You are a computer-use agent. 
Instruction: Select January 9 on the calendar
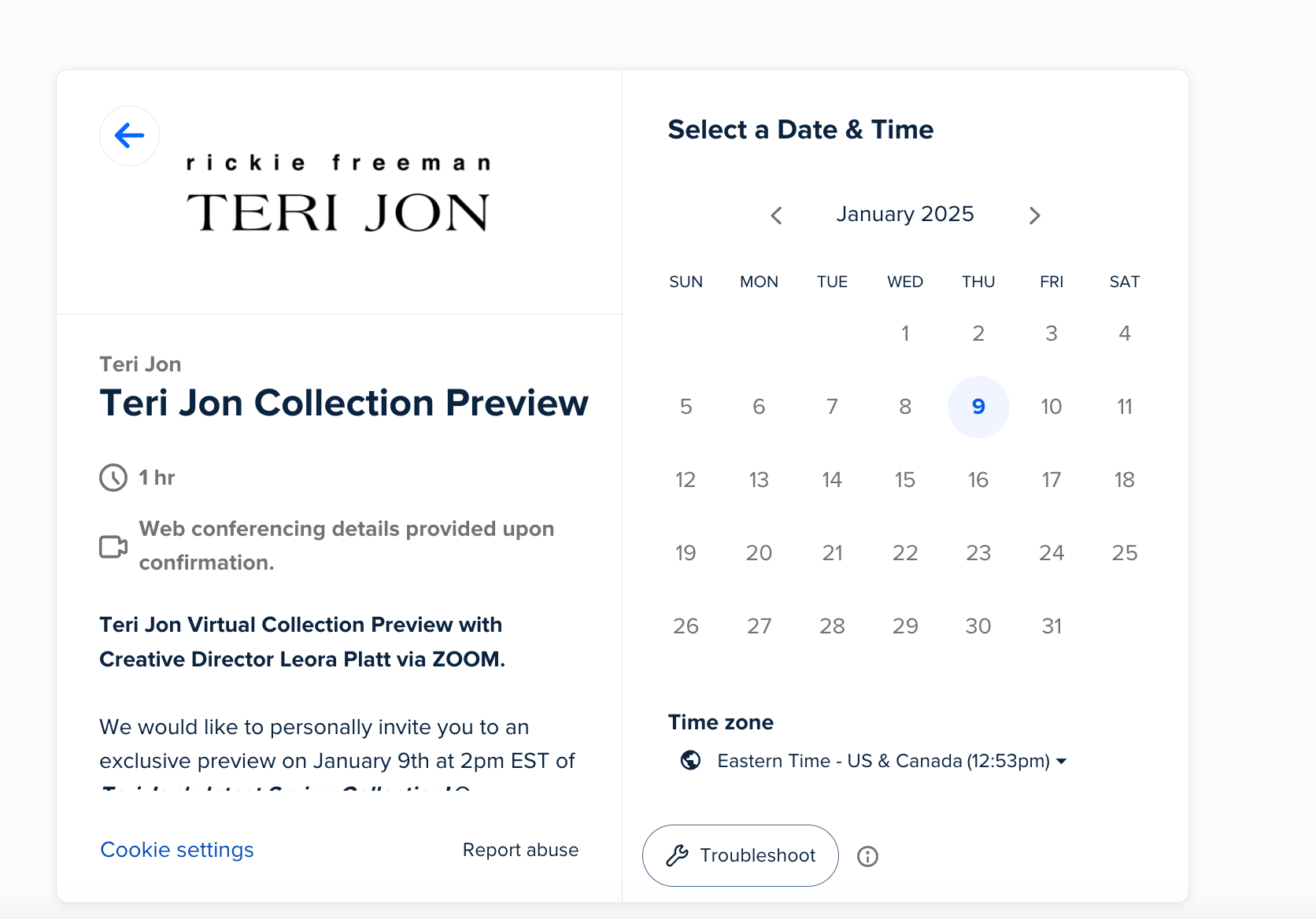[978, 407]
